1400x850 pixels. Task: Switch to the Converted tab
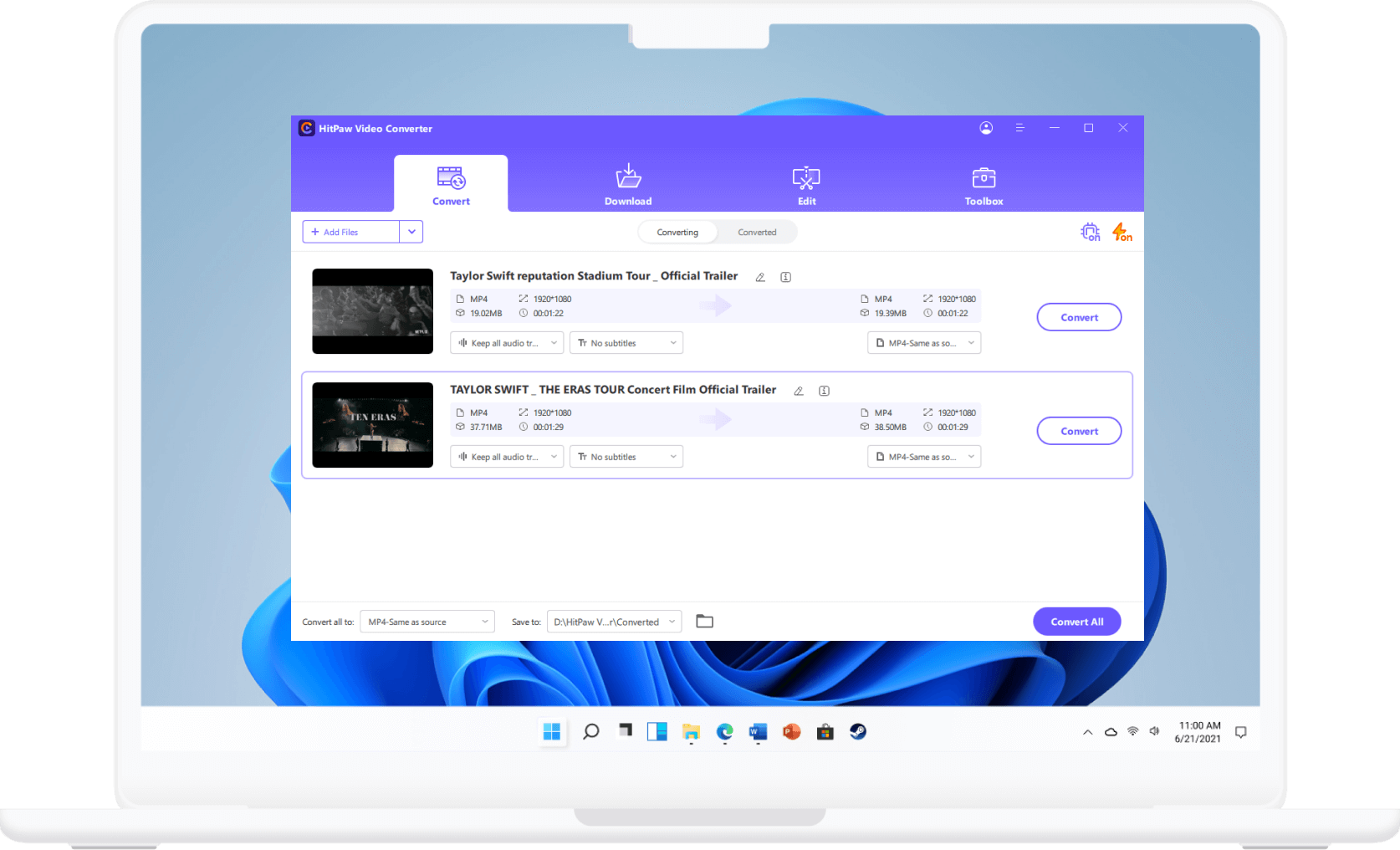pos(757,232)
